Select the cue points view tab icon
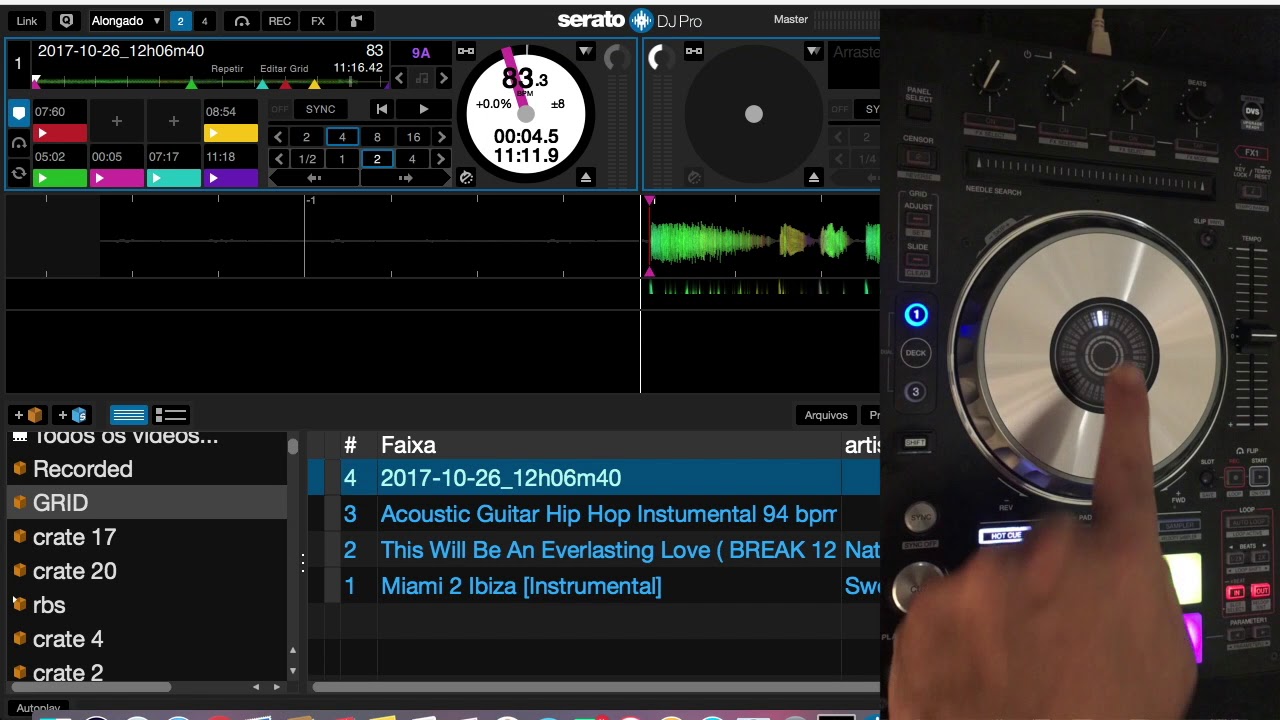The height and width of the screenshot is (720, 1280). tap(19, 113)
